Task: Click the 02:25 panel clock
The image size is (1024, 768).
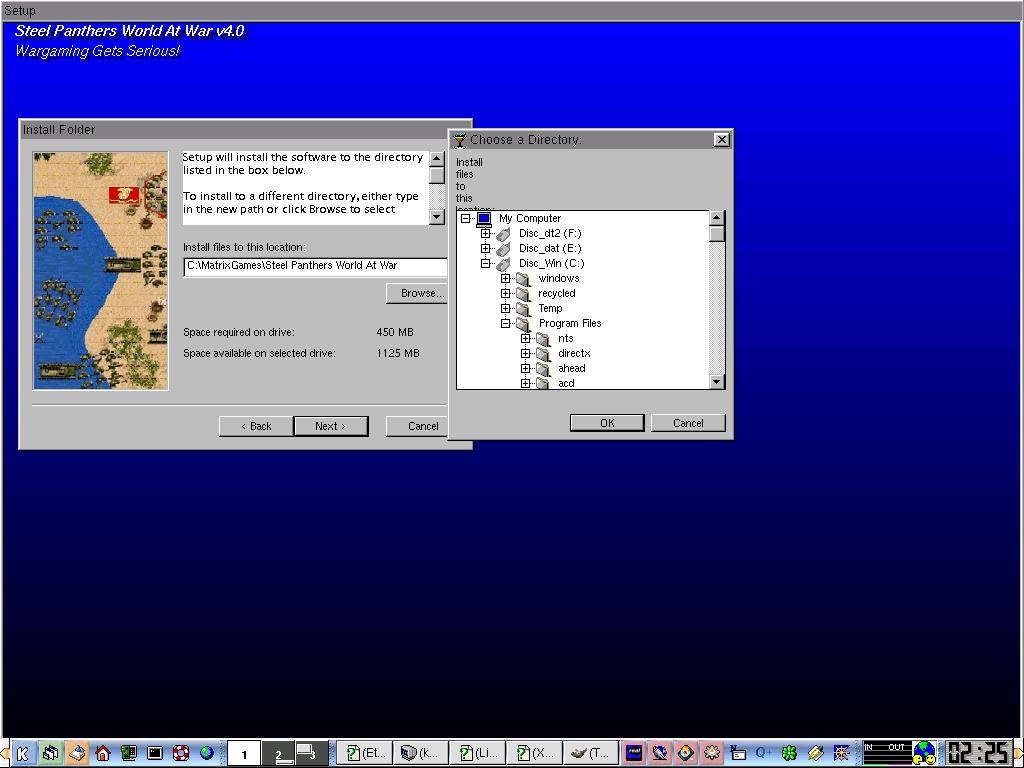Action: pos(979,753)
